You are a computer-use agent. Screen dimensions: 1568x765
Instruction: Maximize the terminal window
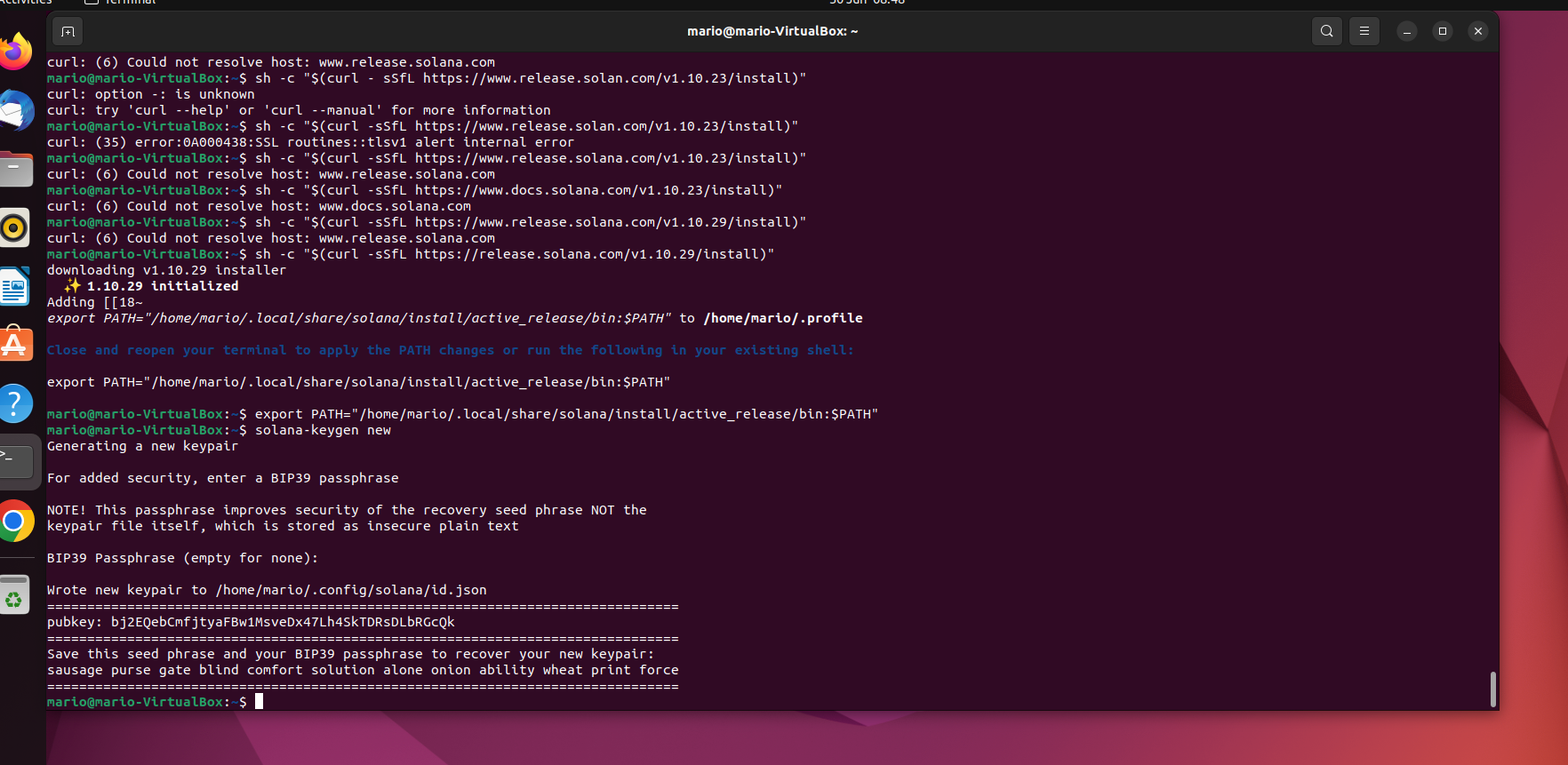[x=1443, y=31]
